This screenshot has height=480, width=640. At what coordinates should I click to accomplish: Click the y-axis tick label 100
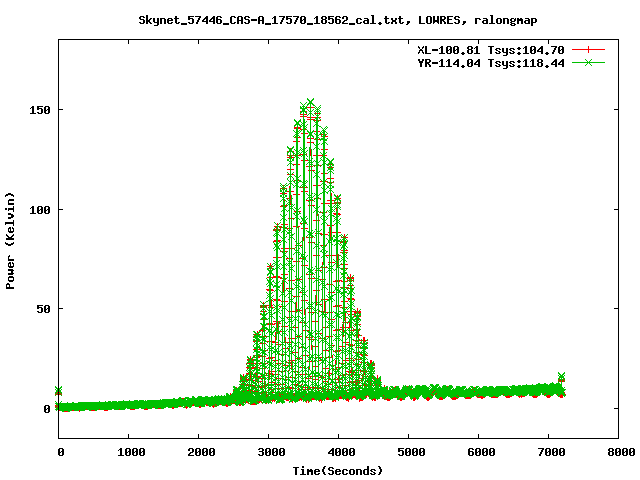pyautogui.click(x=40, y=210)
